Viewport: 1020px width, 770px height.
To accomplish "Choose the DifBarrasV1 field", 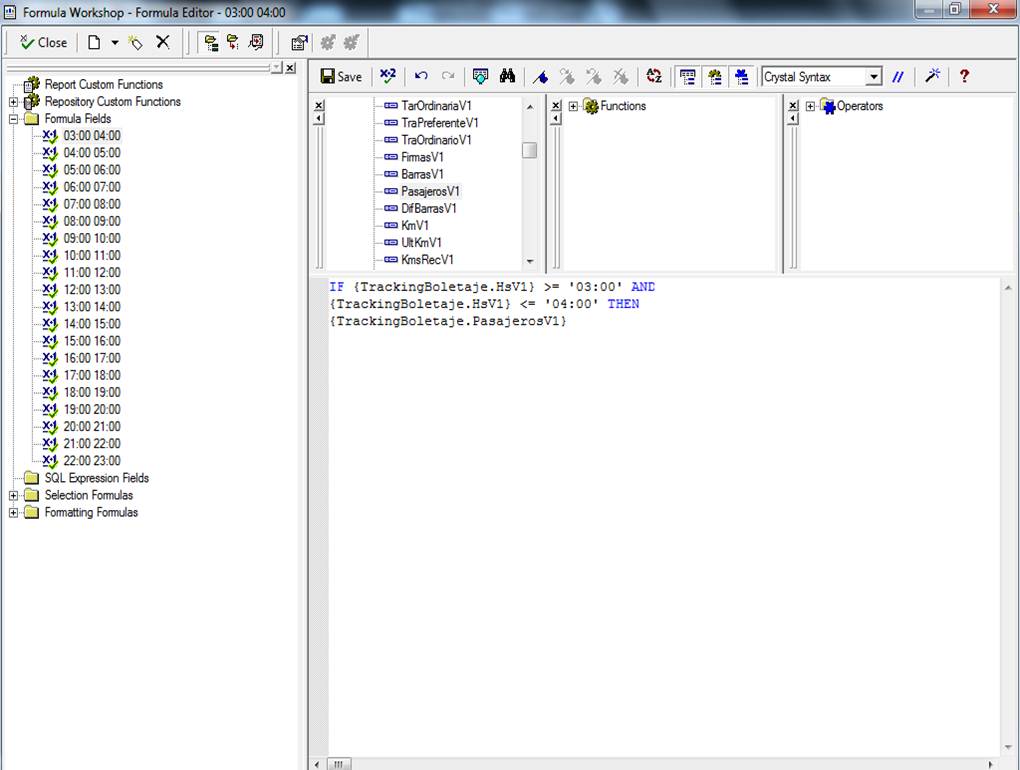I will click(429, 209).
